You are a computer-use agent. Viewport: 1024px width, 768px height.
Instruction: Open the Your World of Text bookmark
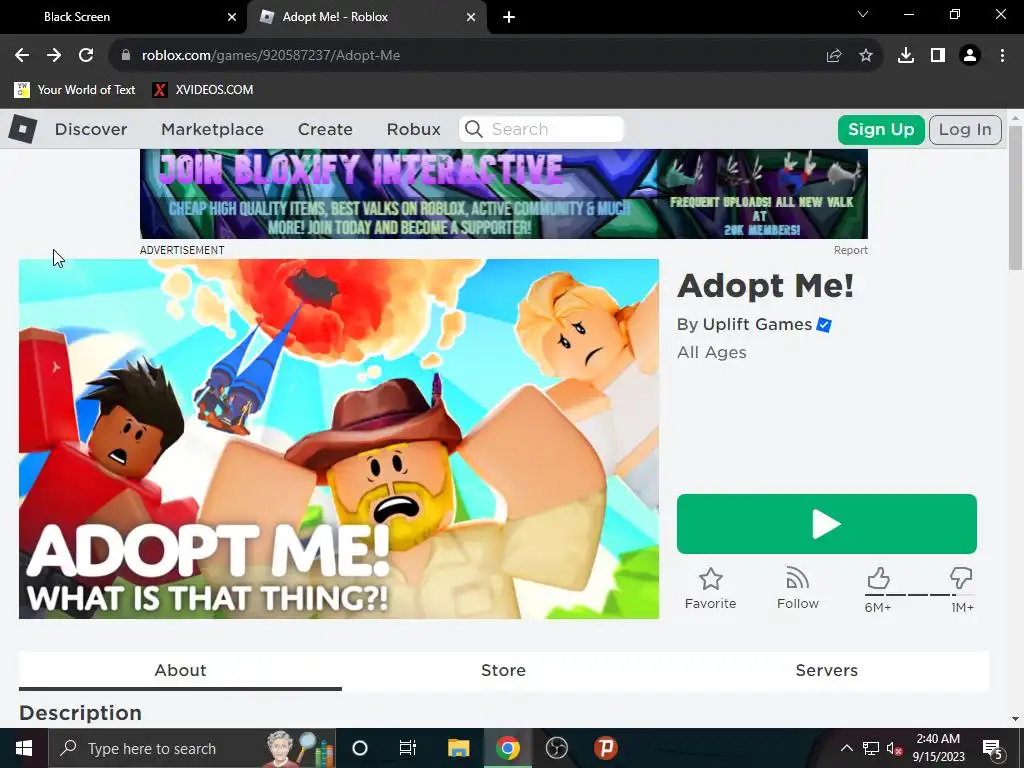(x=74, y=89)
